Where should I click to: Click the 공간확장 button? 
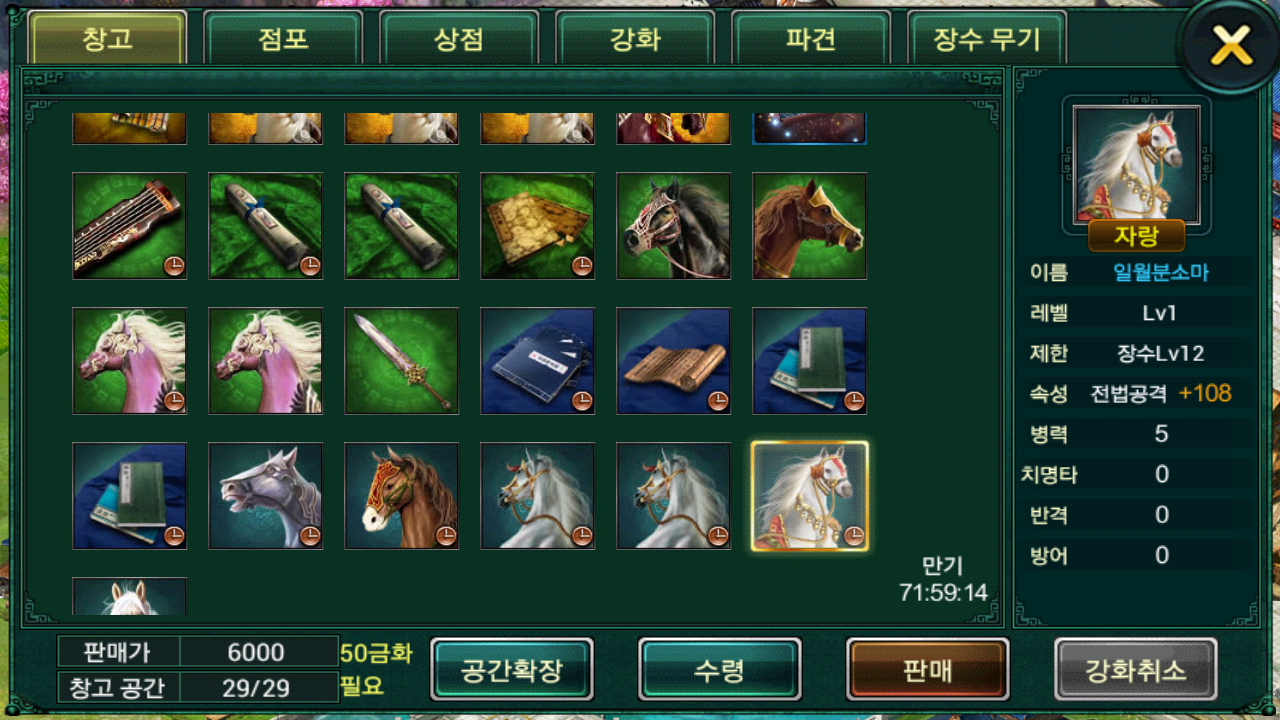pos(512,669)
